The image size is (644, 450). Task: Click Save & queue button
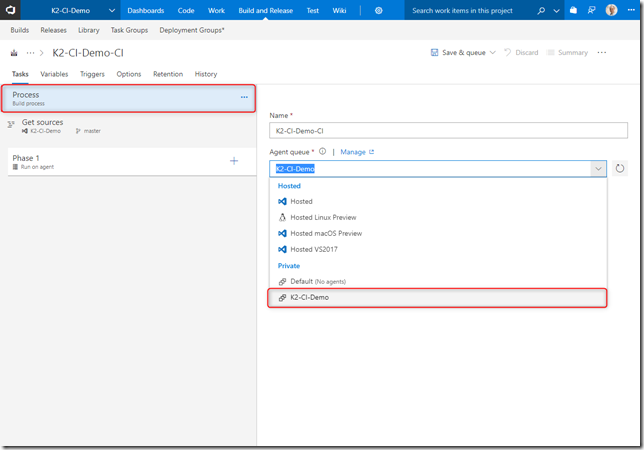tap(458, 53)
